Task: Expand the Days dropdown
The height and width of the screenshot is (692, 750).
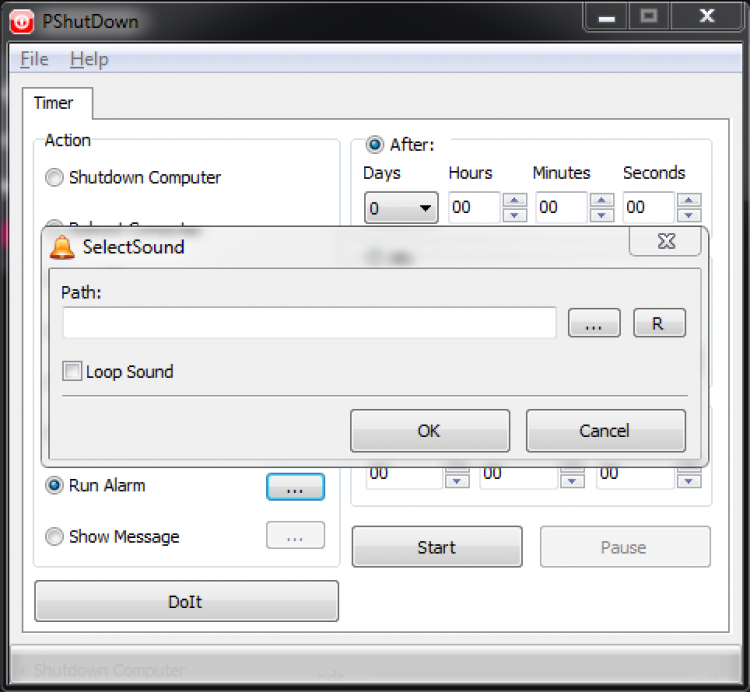Action: [x=401, y=208]
